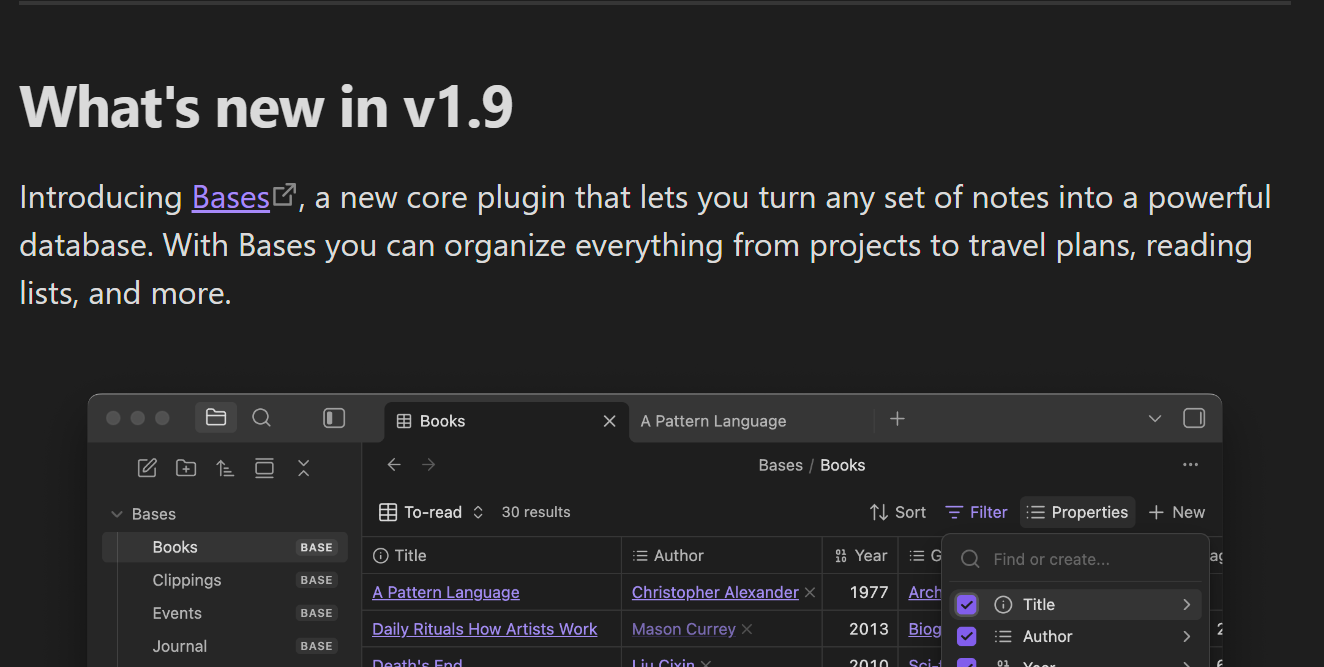Collapse all folders icon
1324x667 pixels.
(304, 468)
